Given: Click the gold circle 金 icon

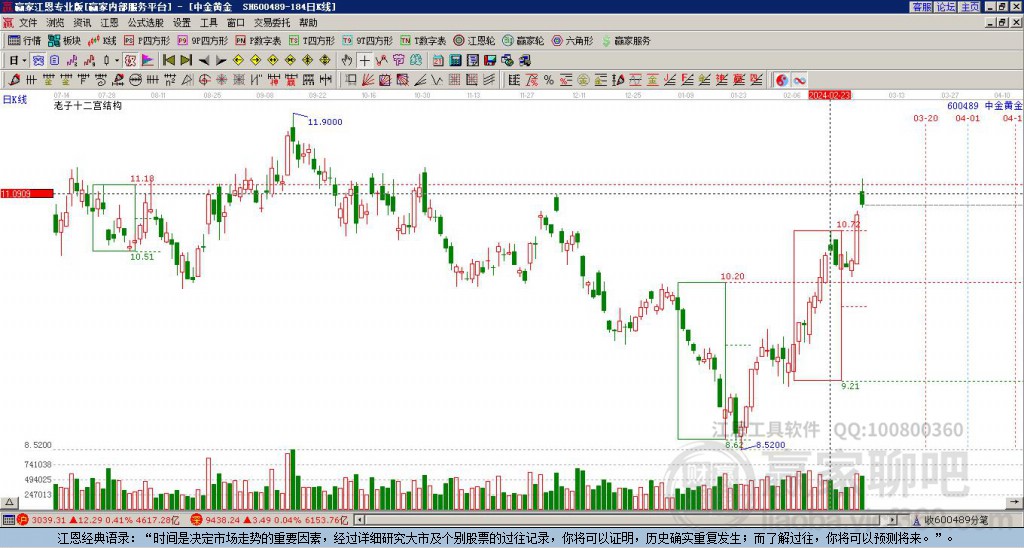Looking at the screenshot, I should tap(583, 80).
